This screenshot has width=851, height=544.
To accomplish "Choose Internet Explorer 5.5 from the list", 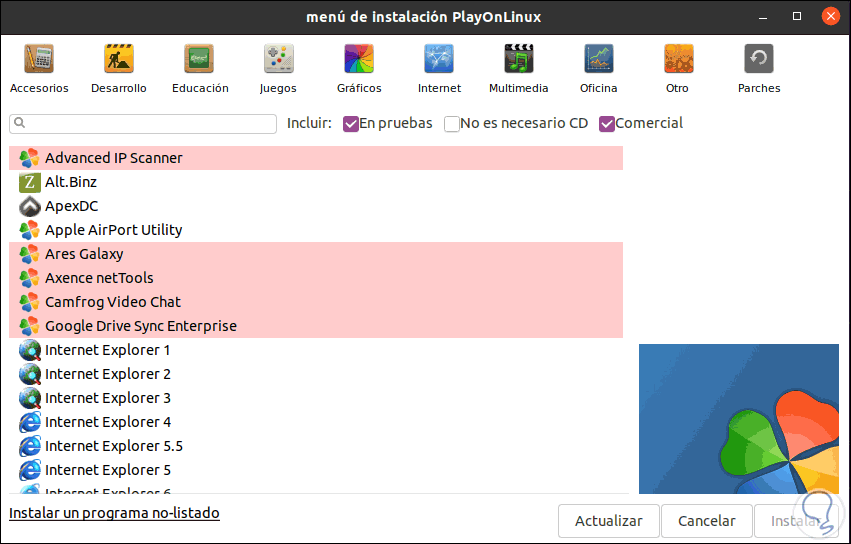I will coord(114,446).
